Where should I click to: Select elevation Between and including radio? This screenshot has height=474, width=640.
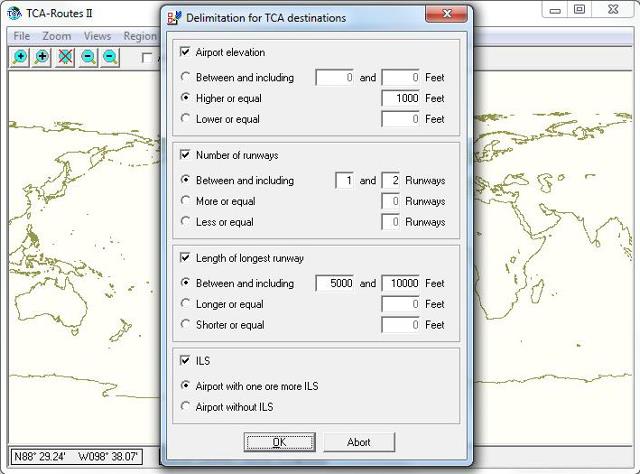pyautogui.click(x=185, y=77)
